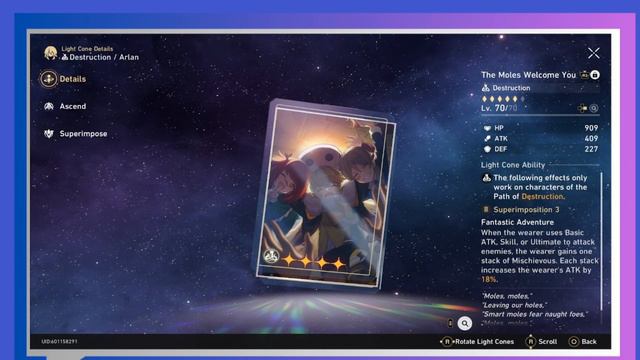Click the 'Smart moles fear naught foes' quote
This screenshot has width=640, height=360.
[535, 314]
